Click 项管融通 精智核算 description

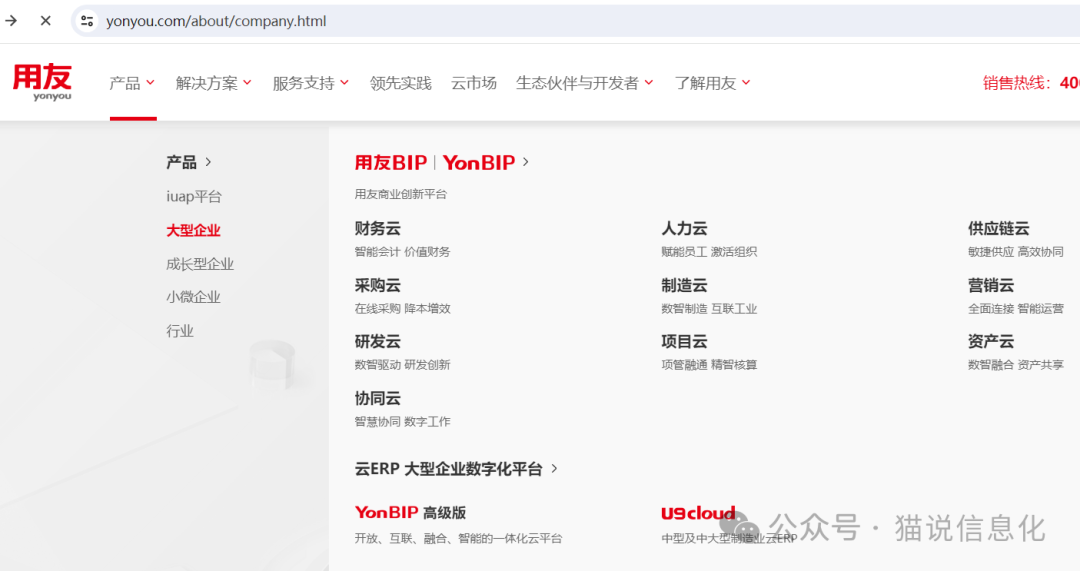click(709, 365)
